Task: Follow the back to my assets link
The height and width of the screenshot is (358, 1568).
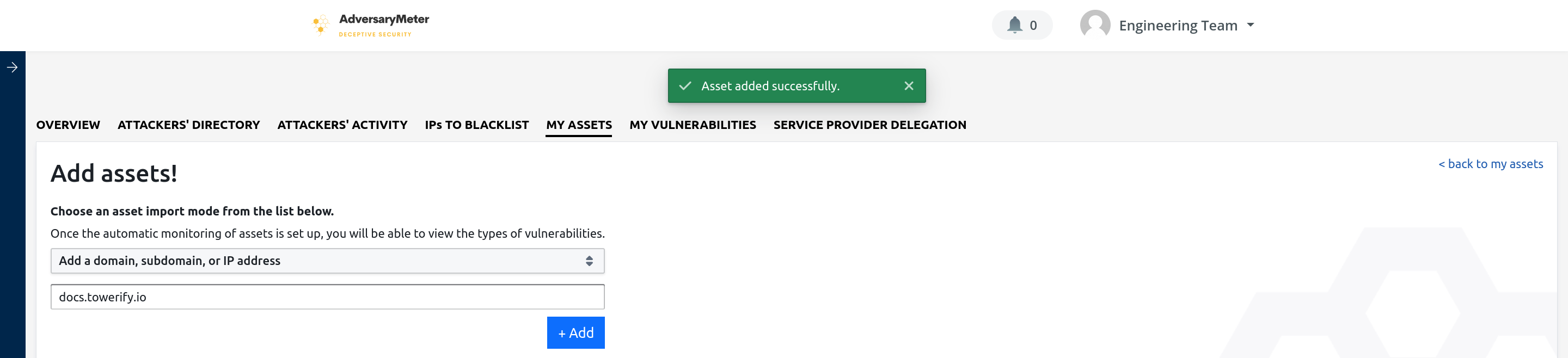Action: 1490,164
